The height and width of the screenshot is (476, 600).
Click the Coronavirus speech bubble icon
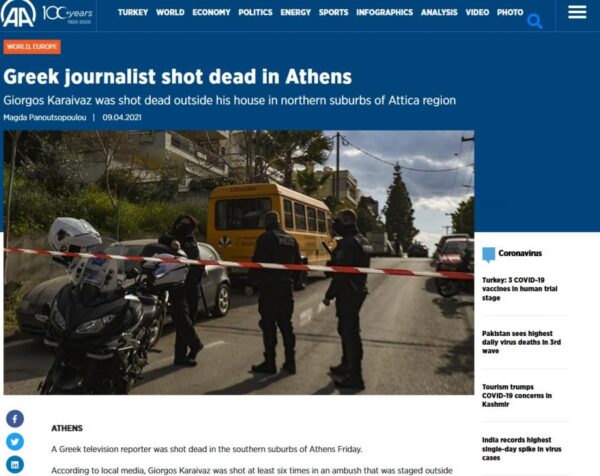(488, 254)
